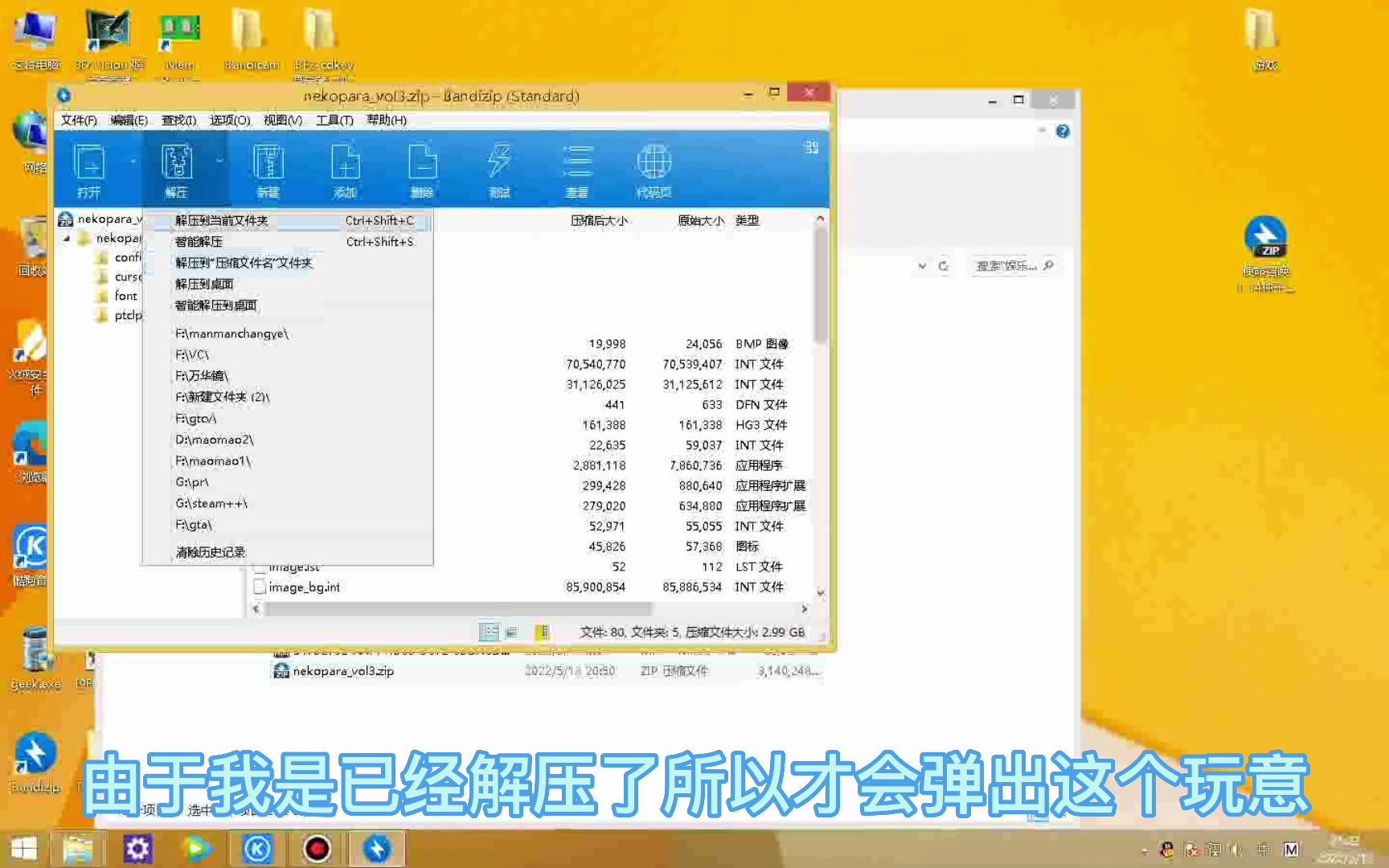The image size is (1389, 868).
Task: Sort by the 原始大小 column header
Action: 700,220
